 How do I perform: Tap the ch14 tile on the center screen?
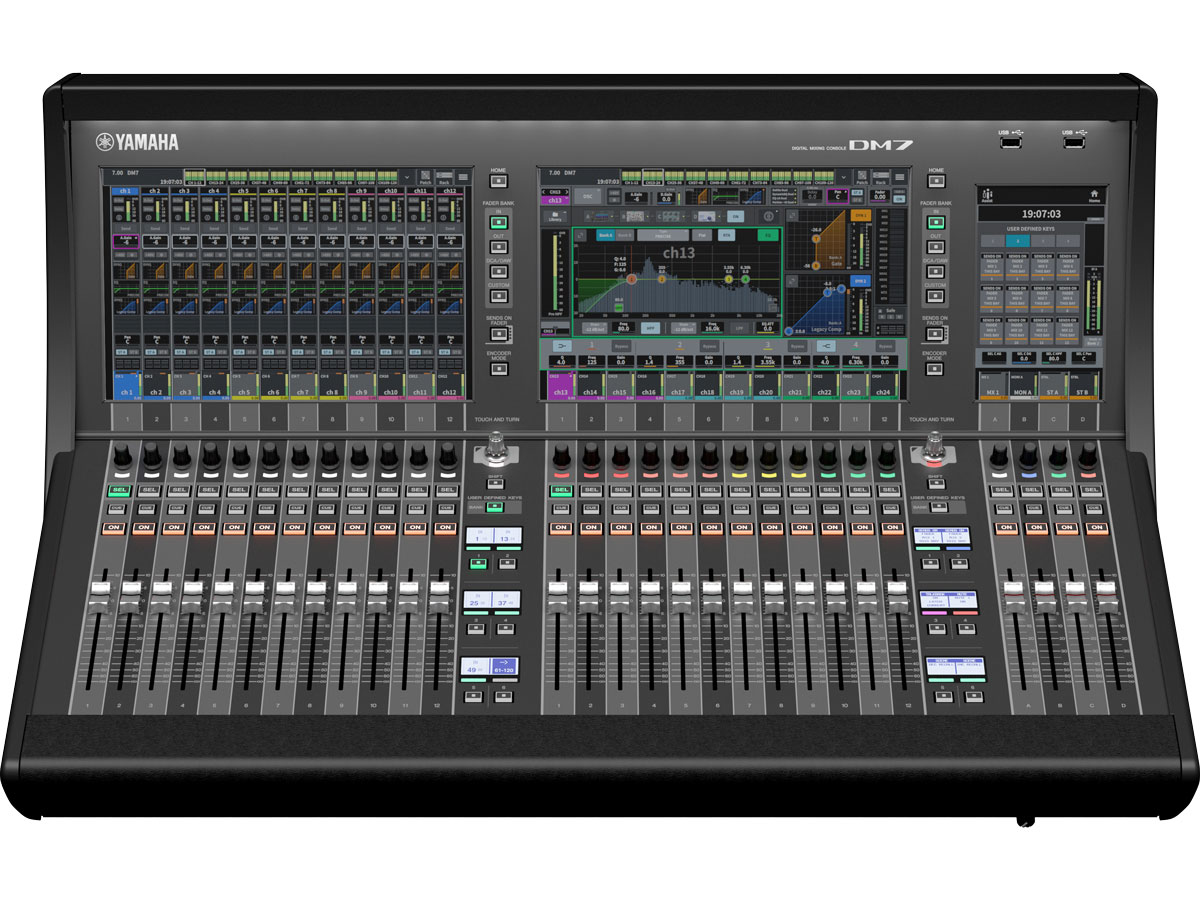(591, 386)
